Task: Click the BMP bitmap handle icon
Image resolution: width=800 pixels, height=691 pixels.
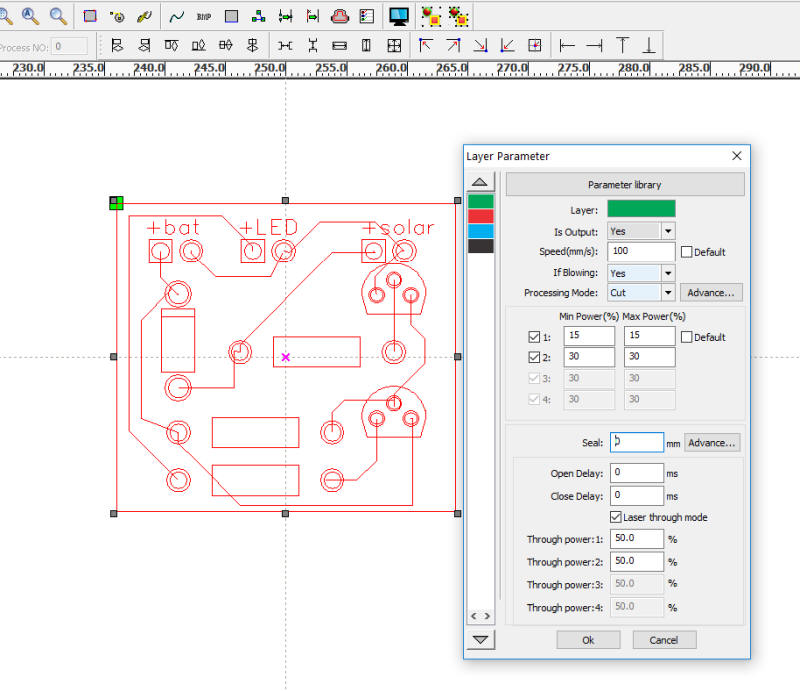Action: click(204, 16)
